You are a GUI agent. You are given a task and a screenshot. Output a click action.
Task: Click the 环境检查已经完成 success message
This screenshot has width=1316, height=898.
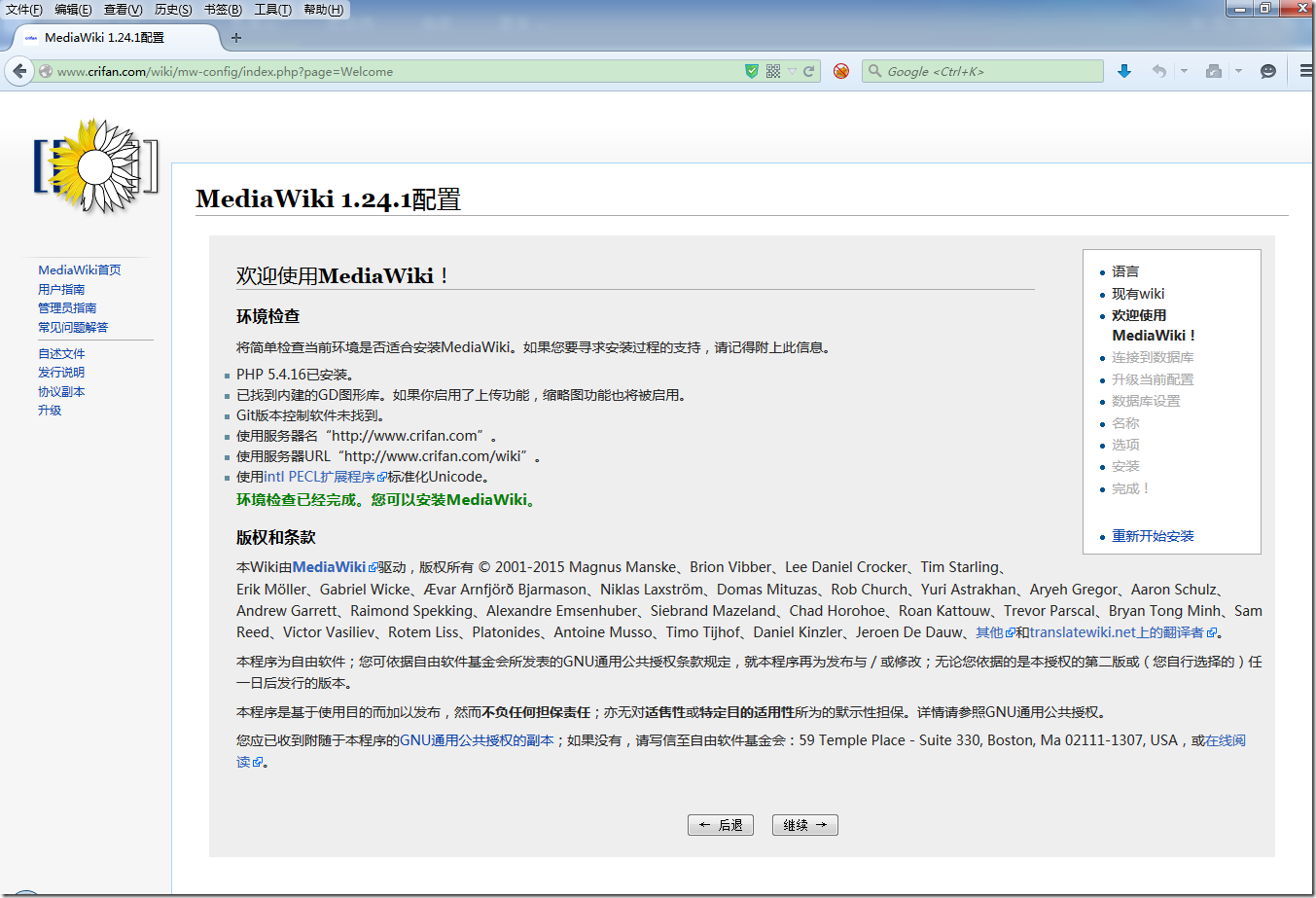(x=385, y=500)
